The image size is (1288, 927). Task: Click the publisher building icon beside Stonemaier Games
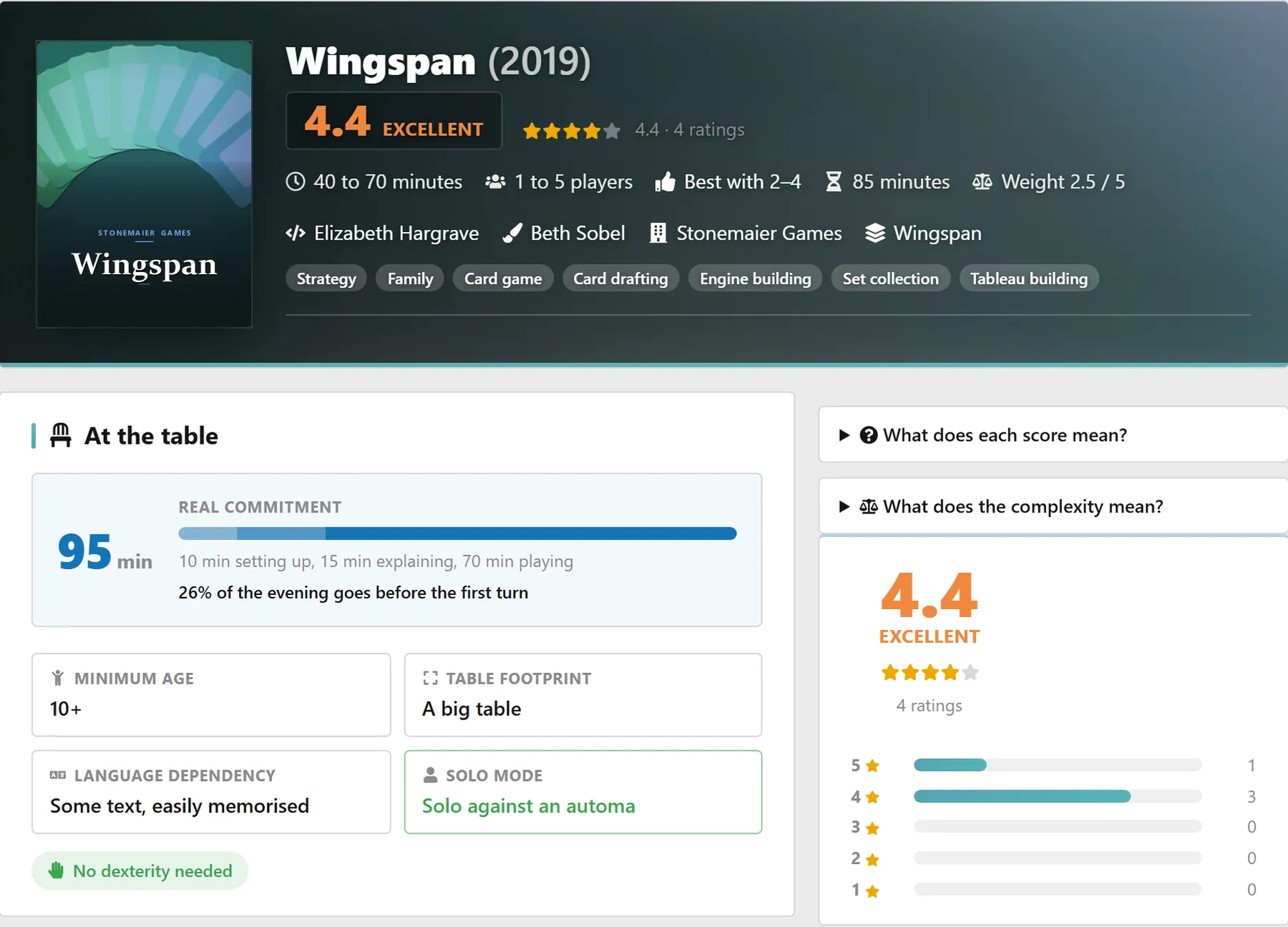tap(658, 233)
